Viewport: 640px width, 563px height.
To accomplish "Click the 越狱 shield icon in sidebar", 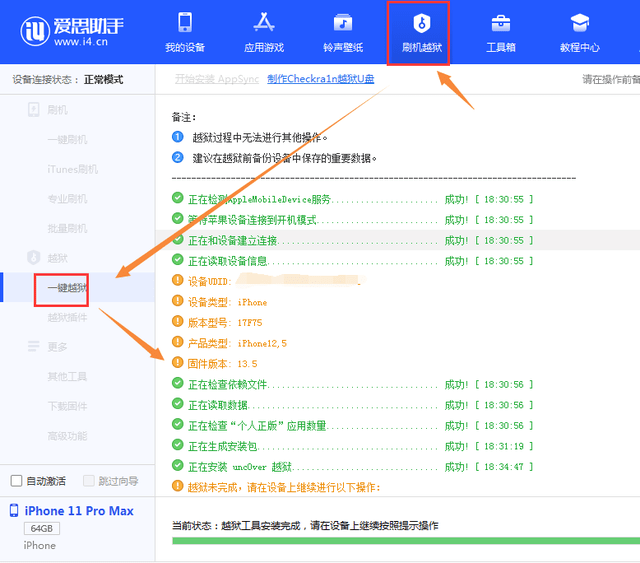I will (x=33, y=258).
